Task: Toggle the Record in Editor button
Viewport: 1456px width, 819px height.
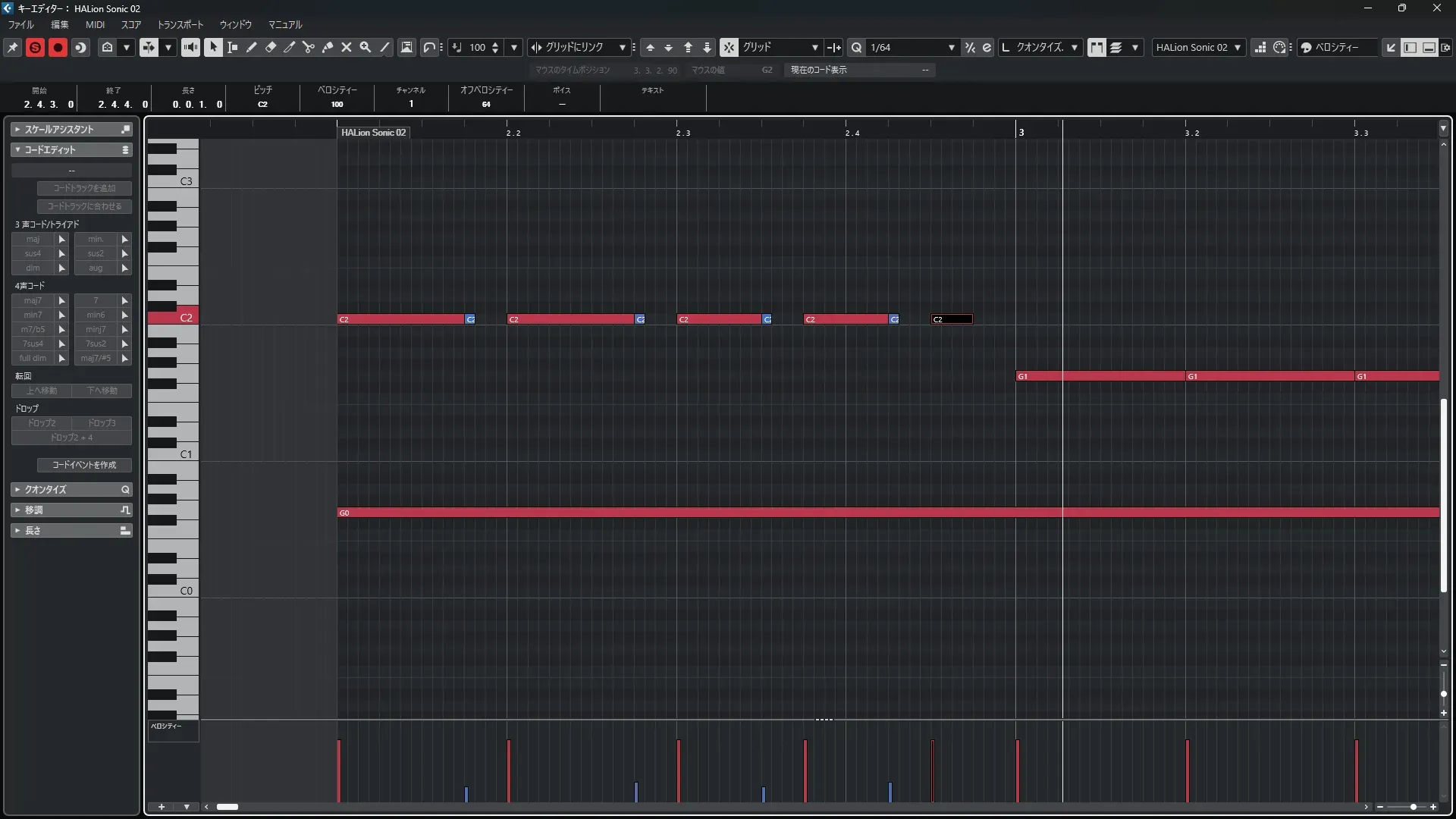Action: [x=58, y=47]
